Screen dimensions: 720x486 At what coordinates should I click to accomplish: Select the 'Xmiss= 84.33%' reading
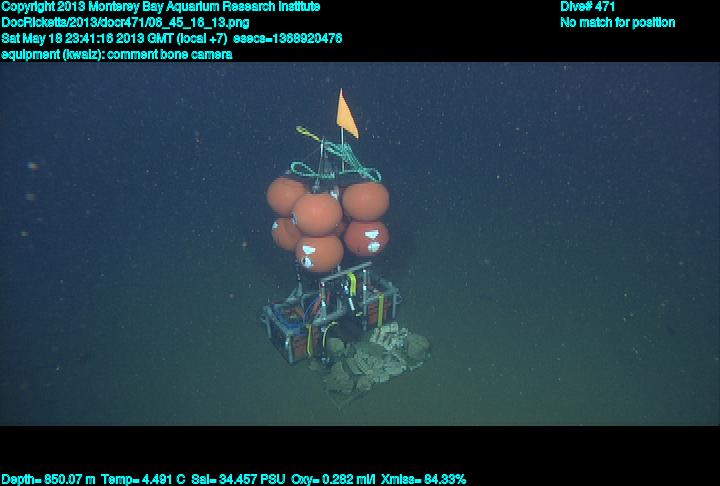coord(424,480)
